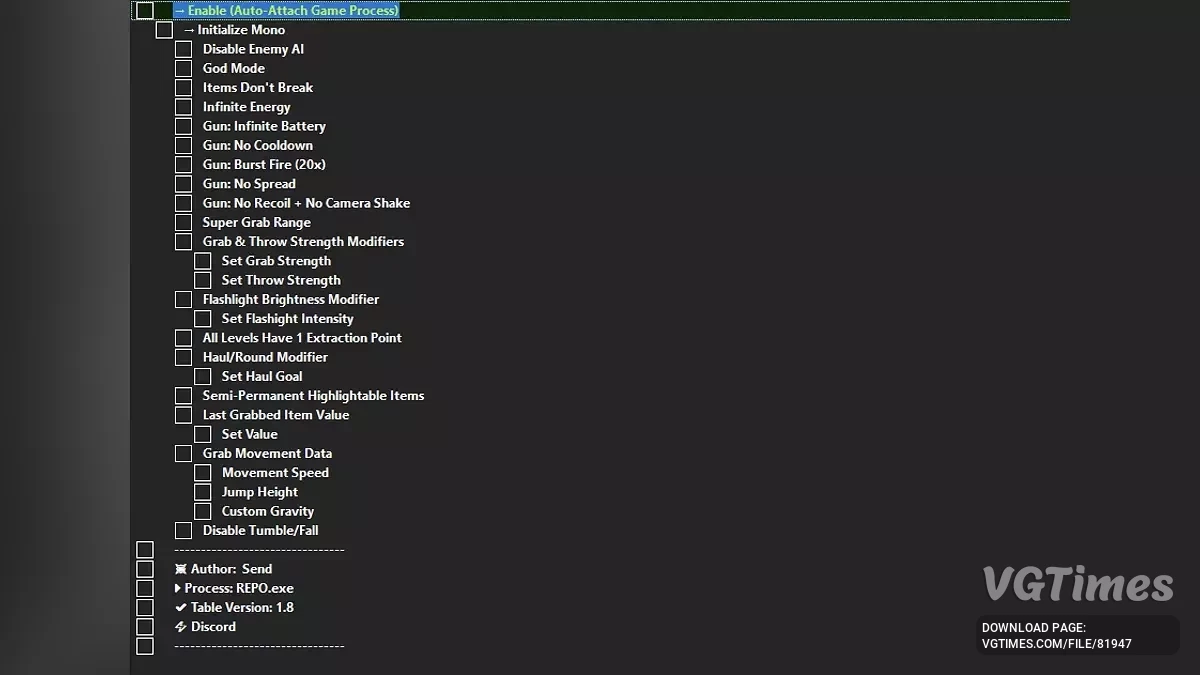Toggle the Infinite Energy cheat
This screenshot has height=675, width=1200.
click(x=183, y=106)
